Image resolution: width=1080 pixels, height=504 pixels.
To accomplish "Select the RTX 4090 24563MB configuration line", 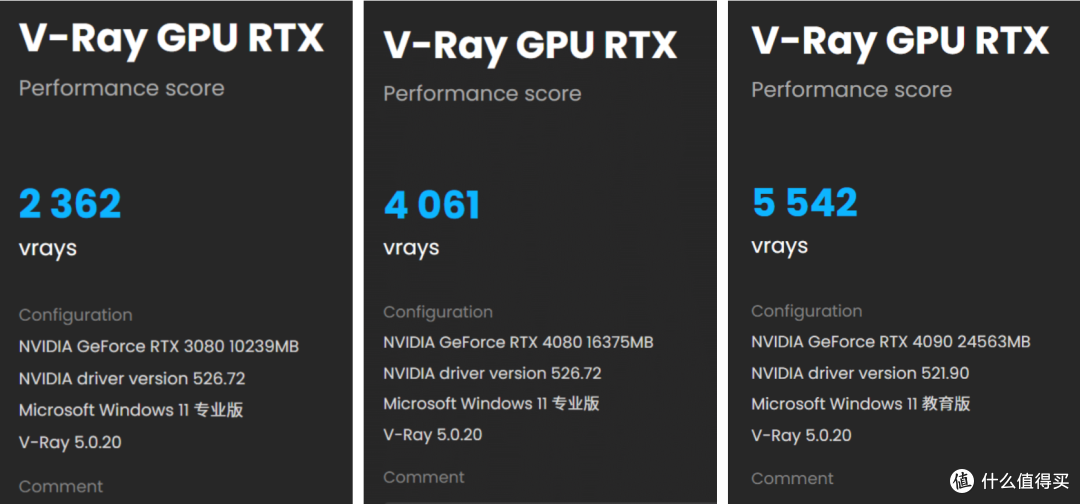I will (x=890, y=342).
